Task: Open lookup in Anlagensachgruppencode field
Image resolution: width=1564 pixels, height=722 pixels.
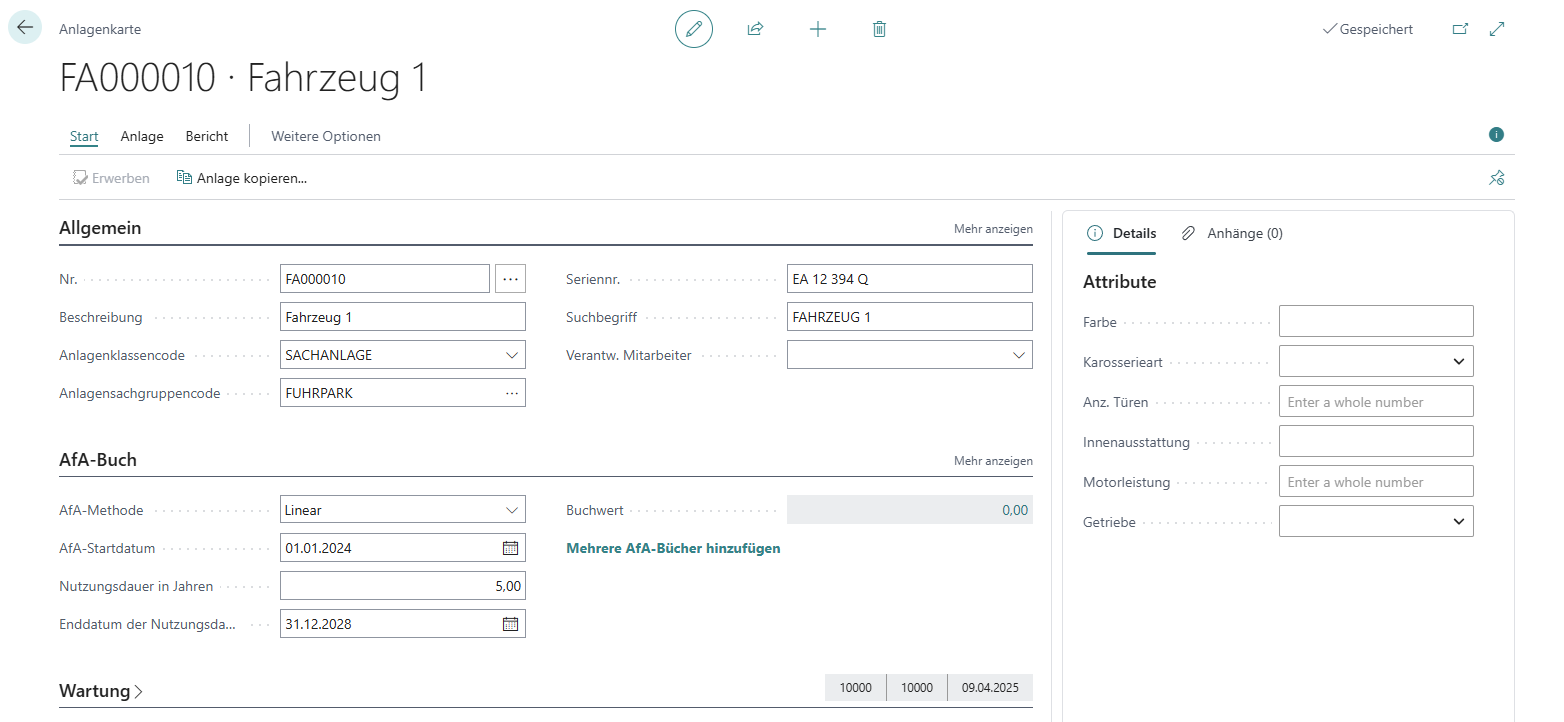Action: [x=512, y=393]
